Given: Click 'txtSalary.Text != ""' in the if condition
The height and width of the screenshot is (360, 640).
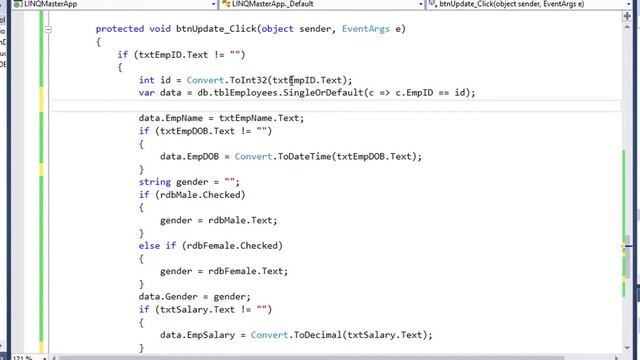Looking at the screenshot, I should tap(213, 309).
